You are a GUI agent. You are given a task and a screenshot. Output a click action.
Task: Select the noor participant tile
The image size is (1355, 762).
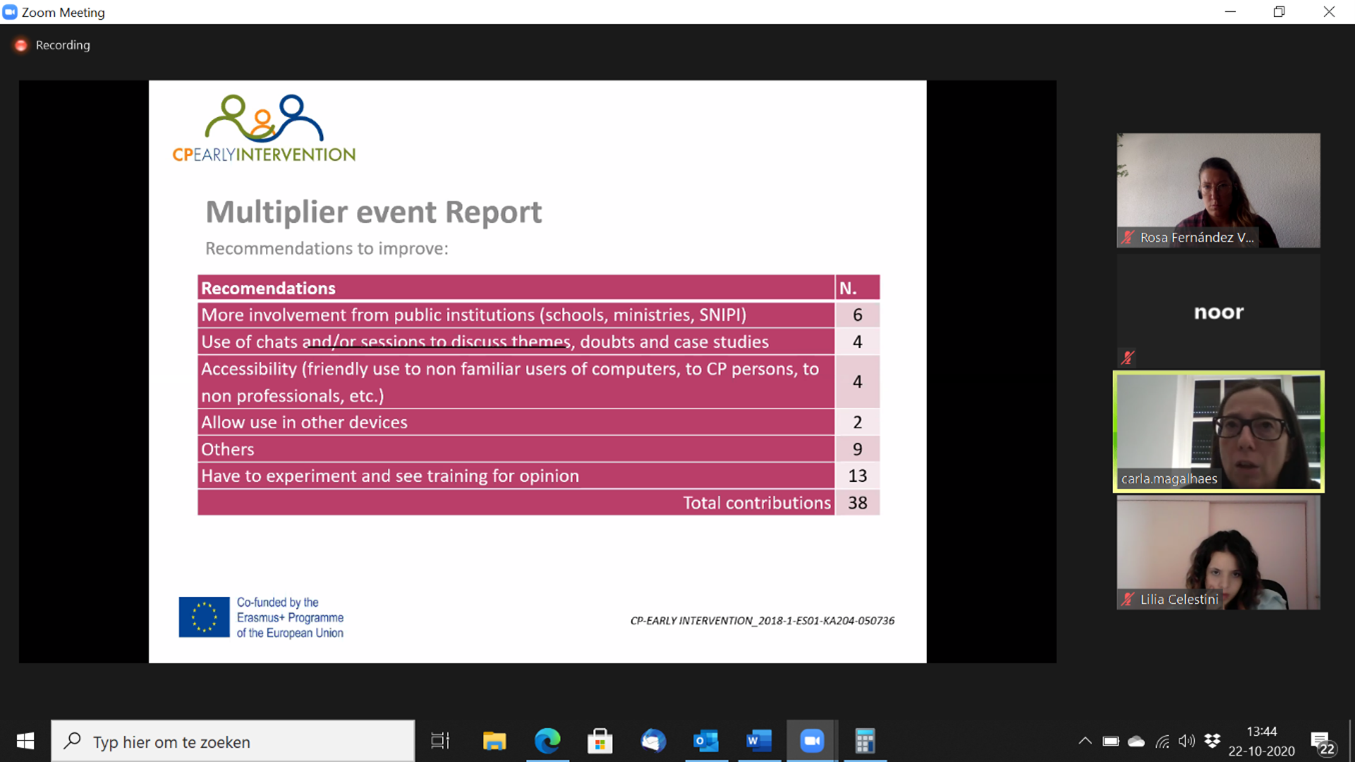coord(1218,311)
